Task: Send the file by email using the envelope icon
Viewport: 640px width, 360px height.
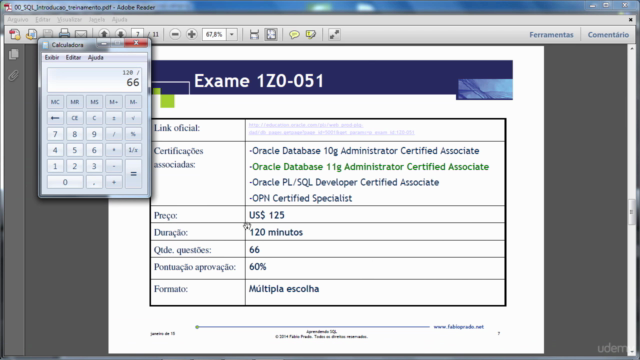Action: click(x=81, y=35)
